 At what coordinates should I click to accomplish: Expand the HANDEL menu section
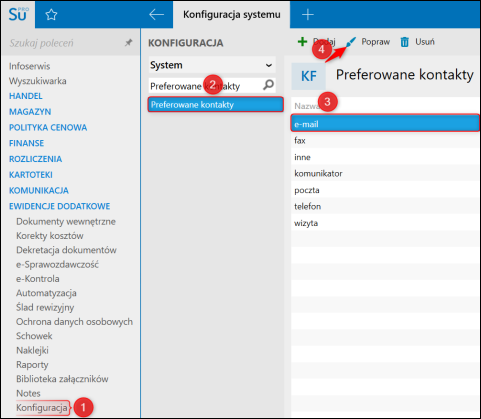point(26,96)
